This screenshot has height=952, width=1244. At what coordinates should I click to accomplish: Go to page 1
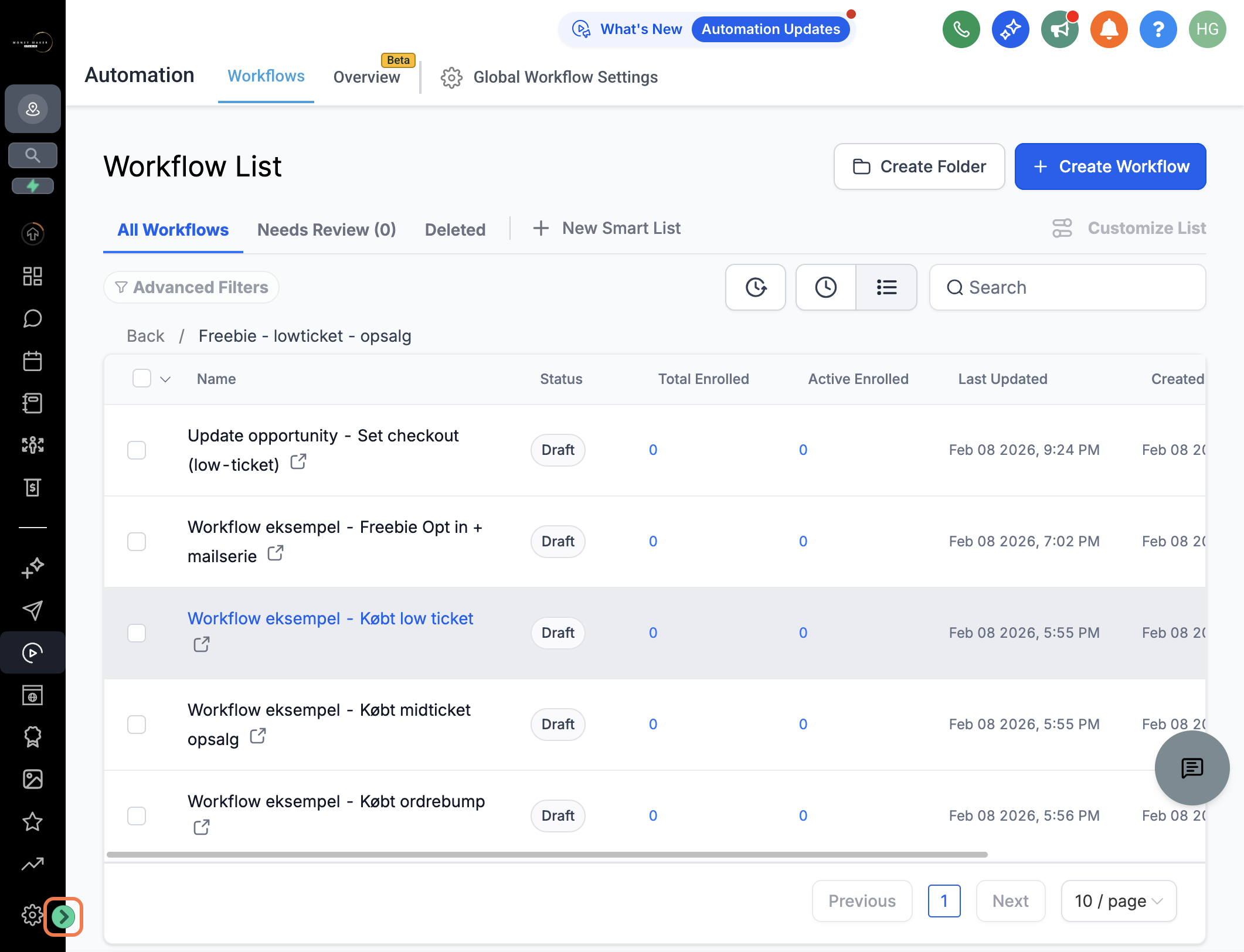point(944,901)
